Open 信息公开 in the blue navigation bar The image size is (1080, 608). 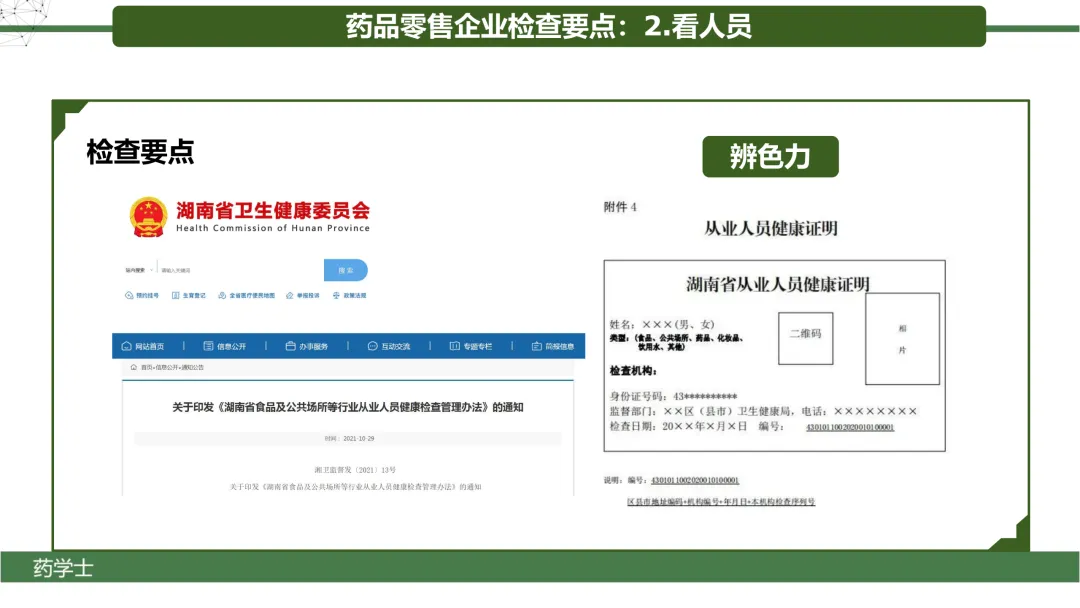click(x=225, y=346)
